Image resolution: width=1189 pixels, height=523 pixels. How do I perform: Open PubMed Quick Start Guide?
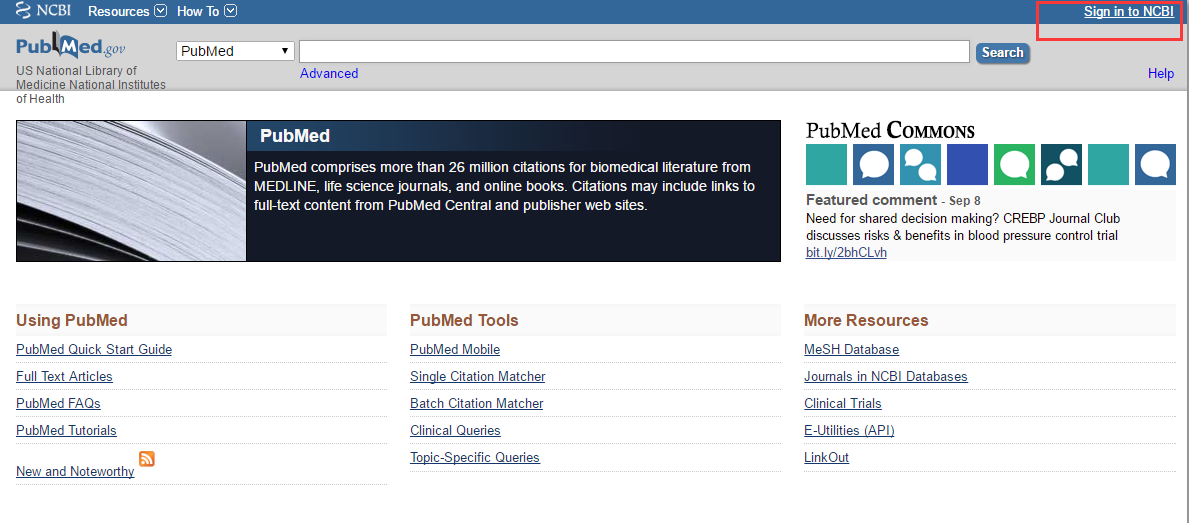pyautogui.click(x=94, y=349)
